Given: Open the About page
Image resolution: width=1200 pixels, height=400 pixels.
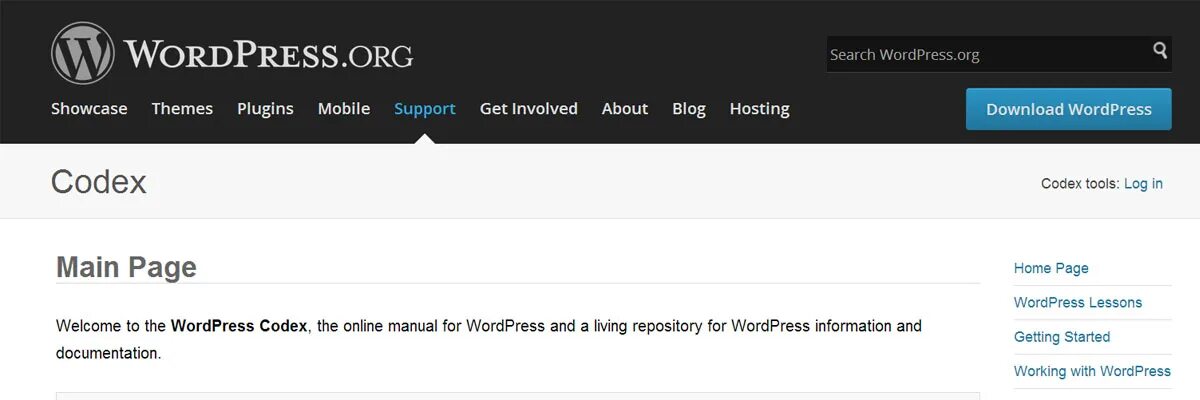Looking at the screenshot, I should coord(625,109).
